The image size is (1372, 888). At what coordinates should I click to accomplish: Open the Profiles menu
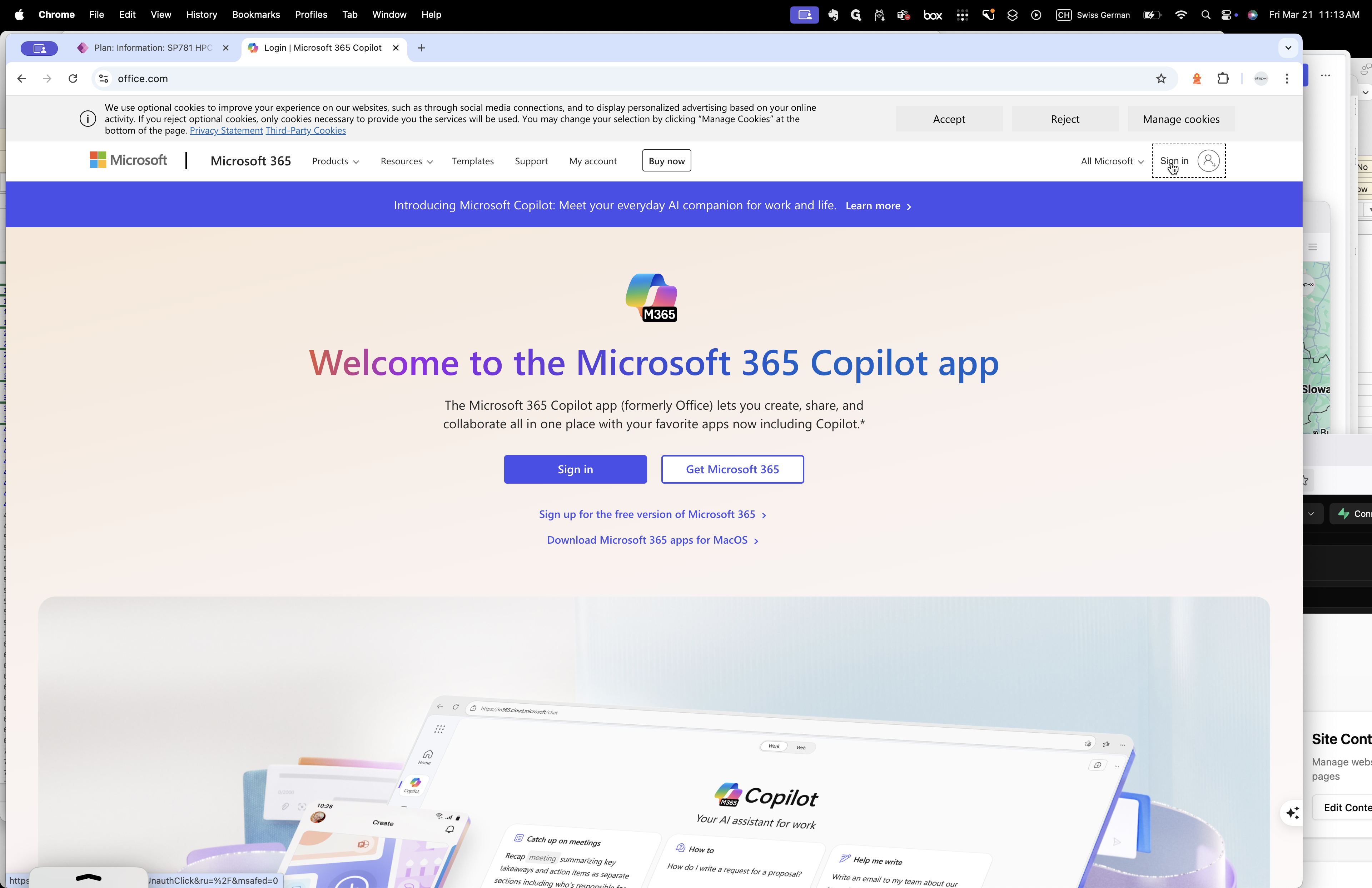[311, 14]
